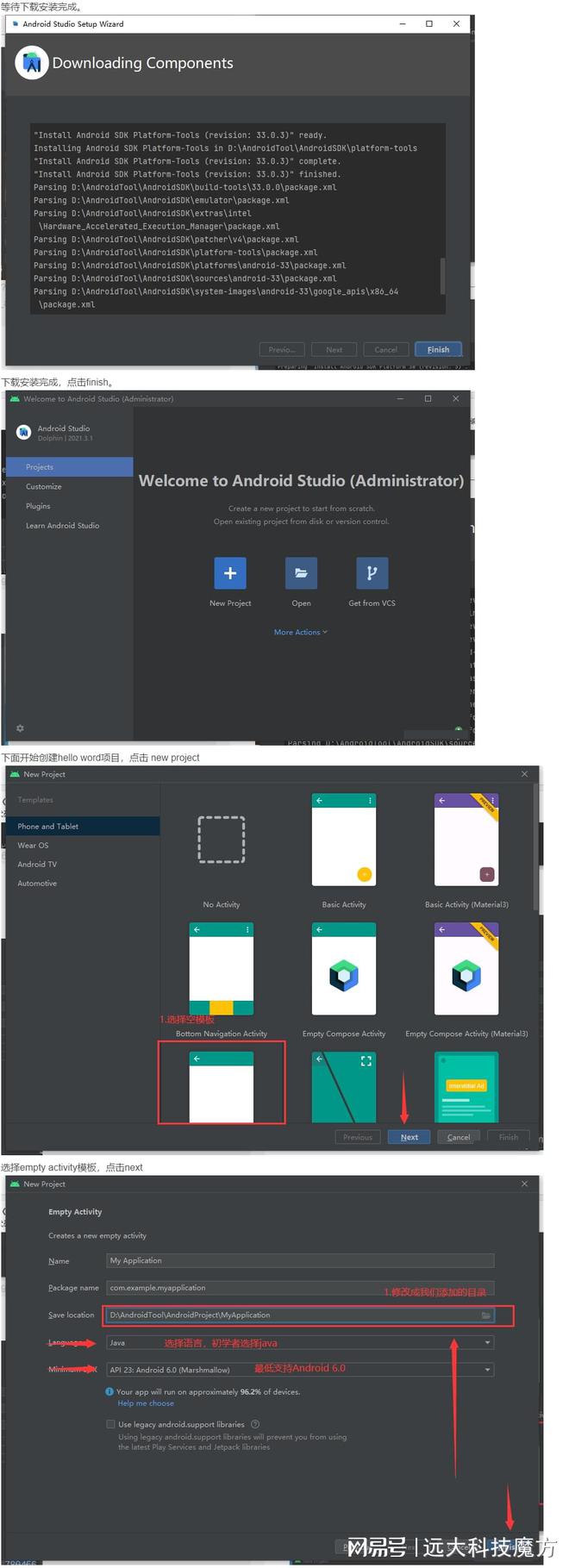Click the Package name input field

[300, 1288]
